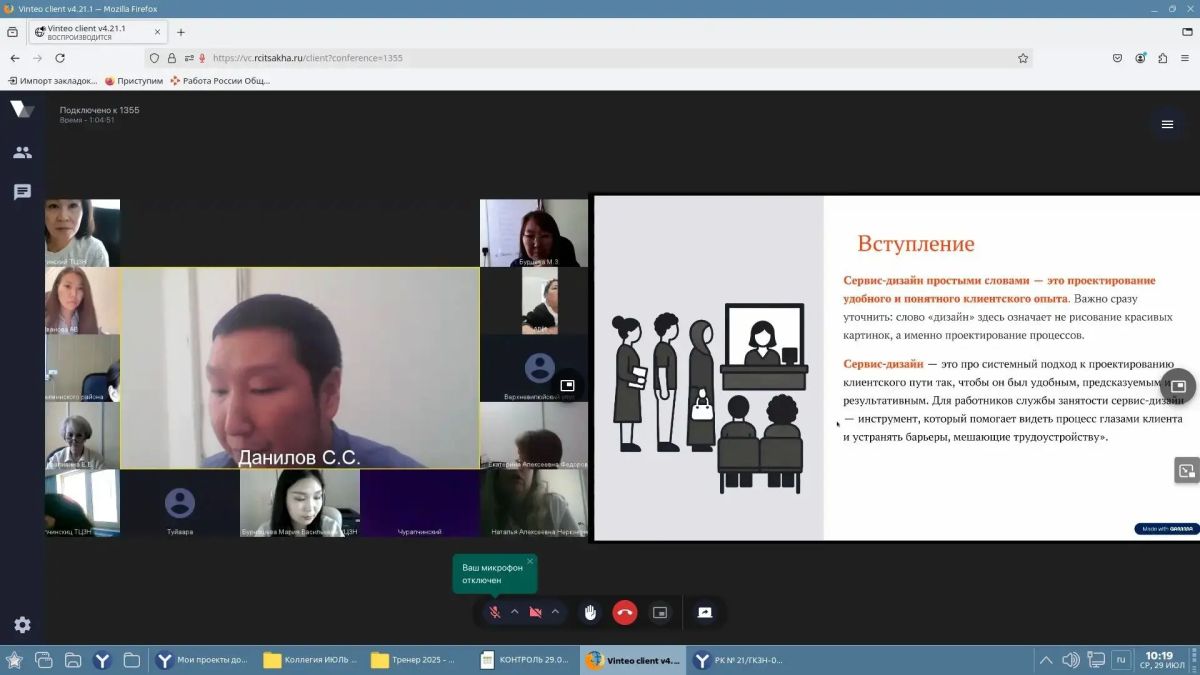1200x675 pixels.
Task: Start screen sharing with the laptop icon
Action: point(705,612)
